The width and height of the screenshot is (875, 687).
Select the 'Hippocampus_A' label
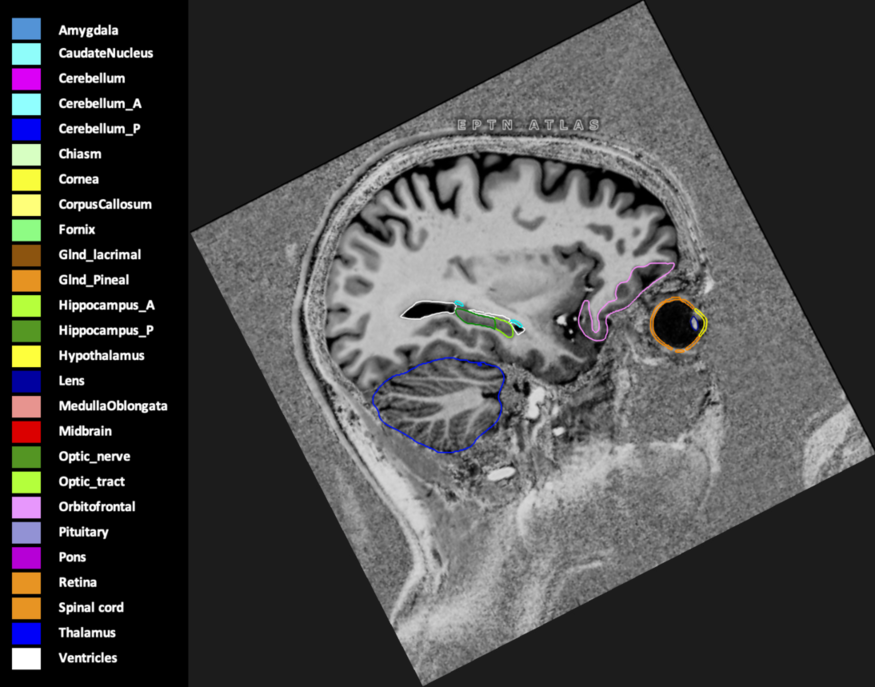(x=107, y=306)
